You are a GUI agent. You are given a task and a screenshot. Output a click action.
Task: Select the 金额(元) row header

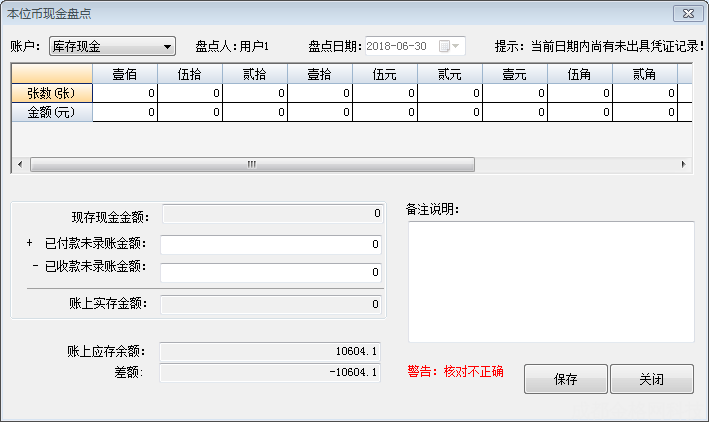[52, 112]
